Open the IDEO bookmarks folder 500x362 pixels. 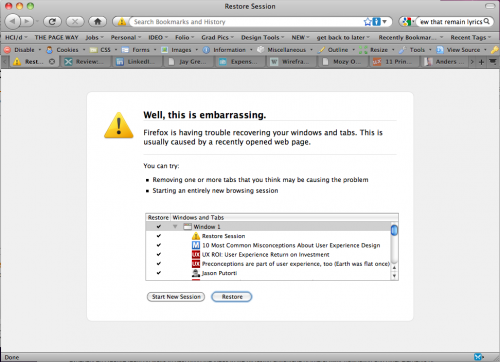158,37
